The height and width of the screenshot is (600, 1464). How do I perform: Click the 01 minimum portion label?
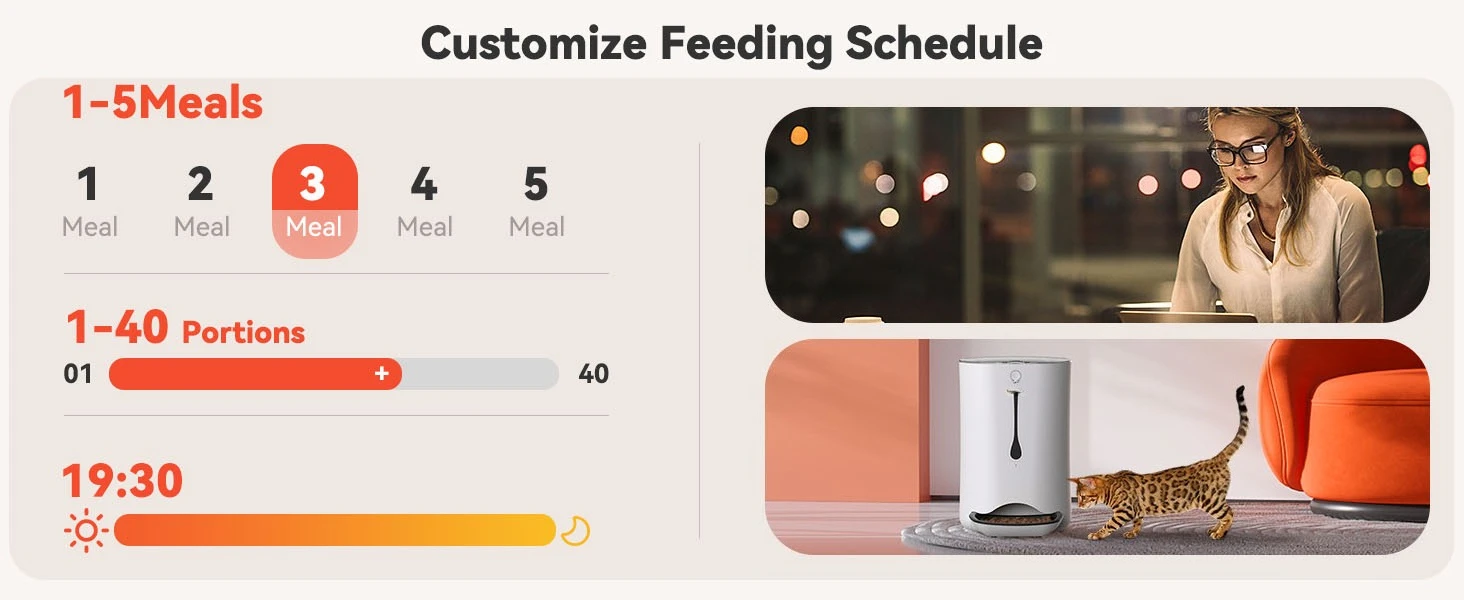click(x=78, y=374)
